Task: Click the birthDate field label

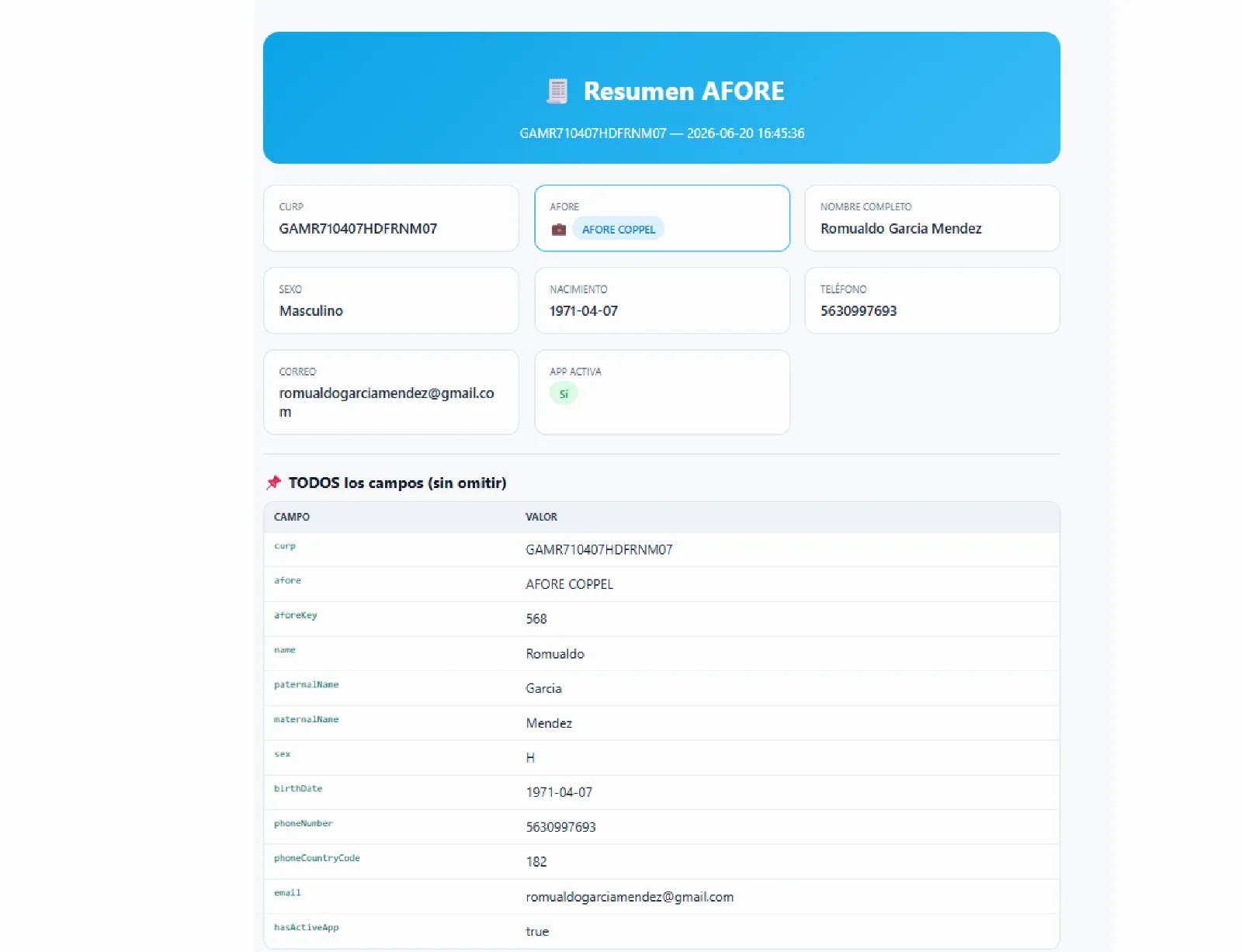Action: [298, 788]
